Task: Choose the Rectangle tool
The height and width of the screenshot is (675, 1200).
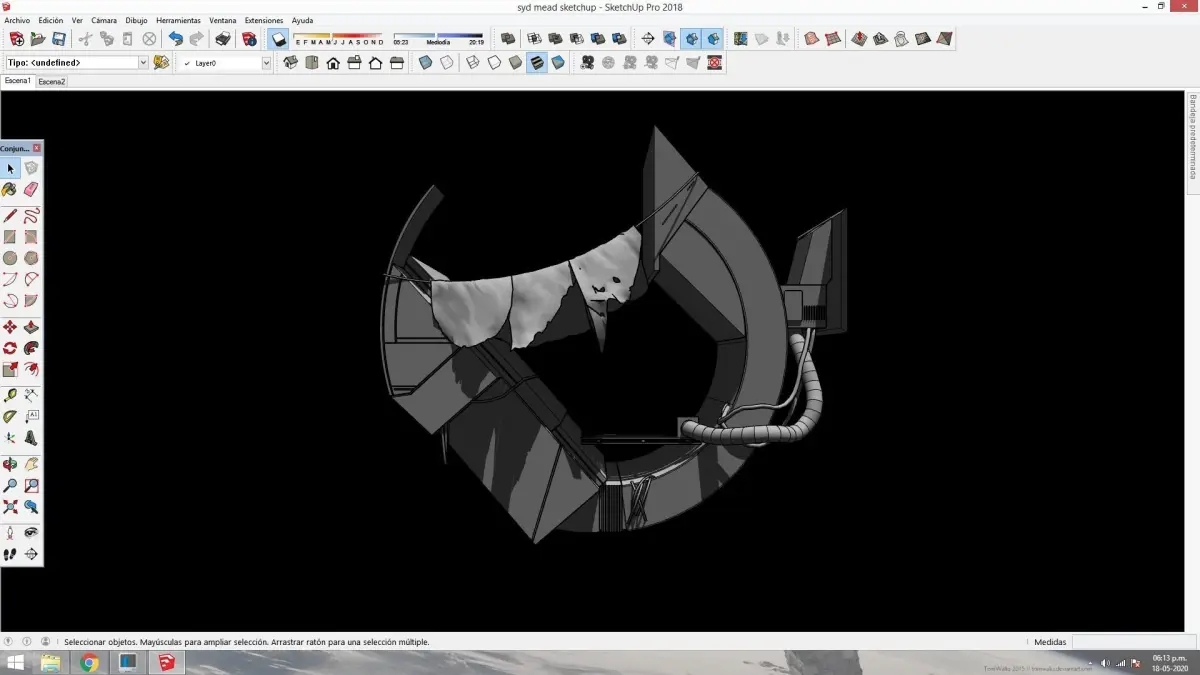Action: [x=10, y=237]
